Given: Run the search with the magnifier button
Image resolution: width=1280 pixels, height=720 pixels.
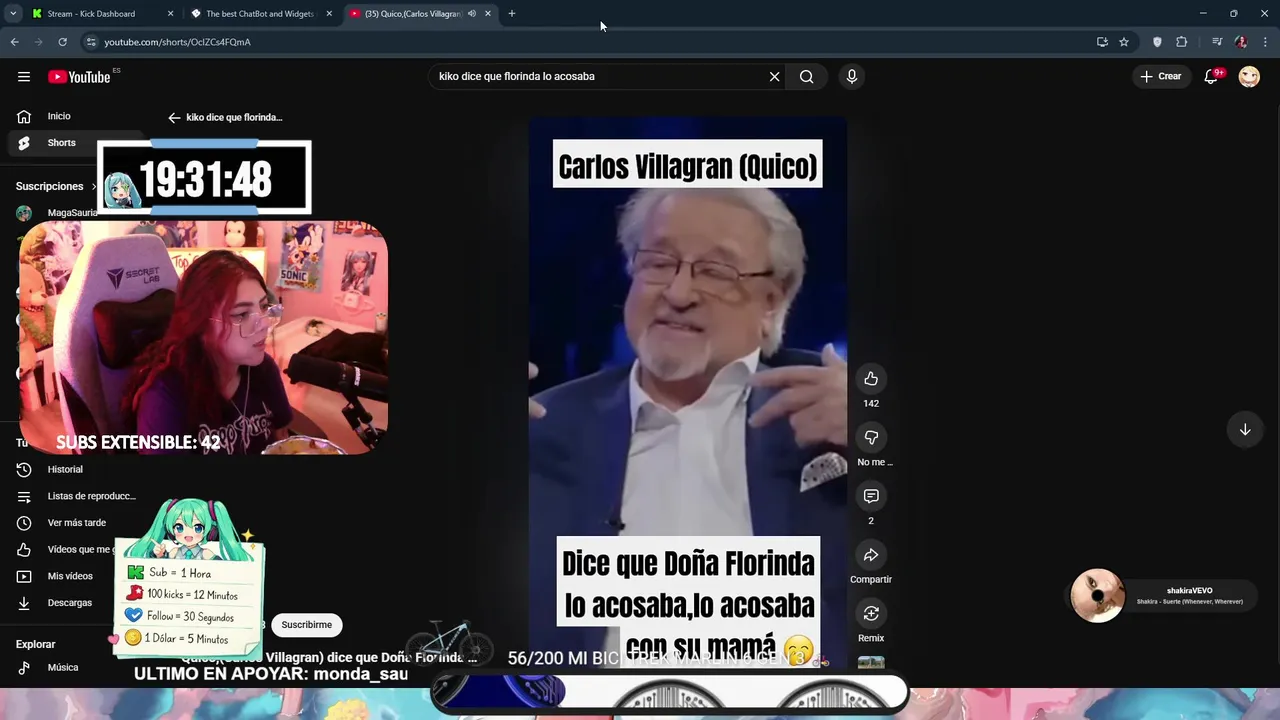Looking at the screenshot, I should pos(806,77).
